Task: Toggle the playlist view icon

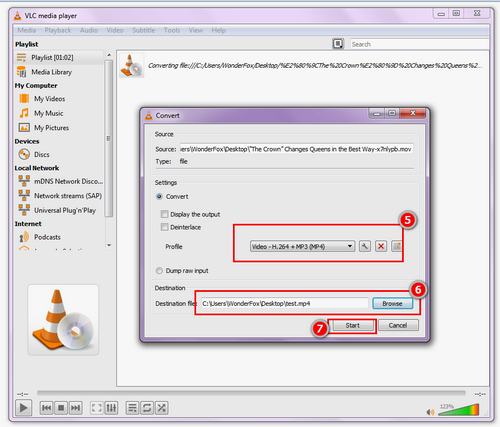Action: tap(132, 408)
